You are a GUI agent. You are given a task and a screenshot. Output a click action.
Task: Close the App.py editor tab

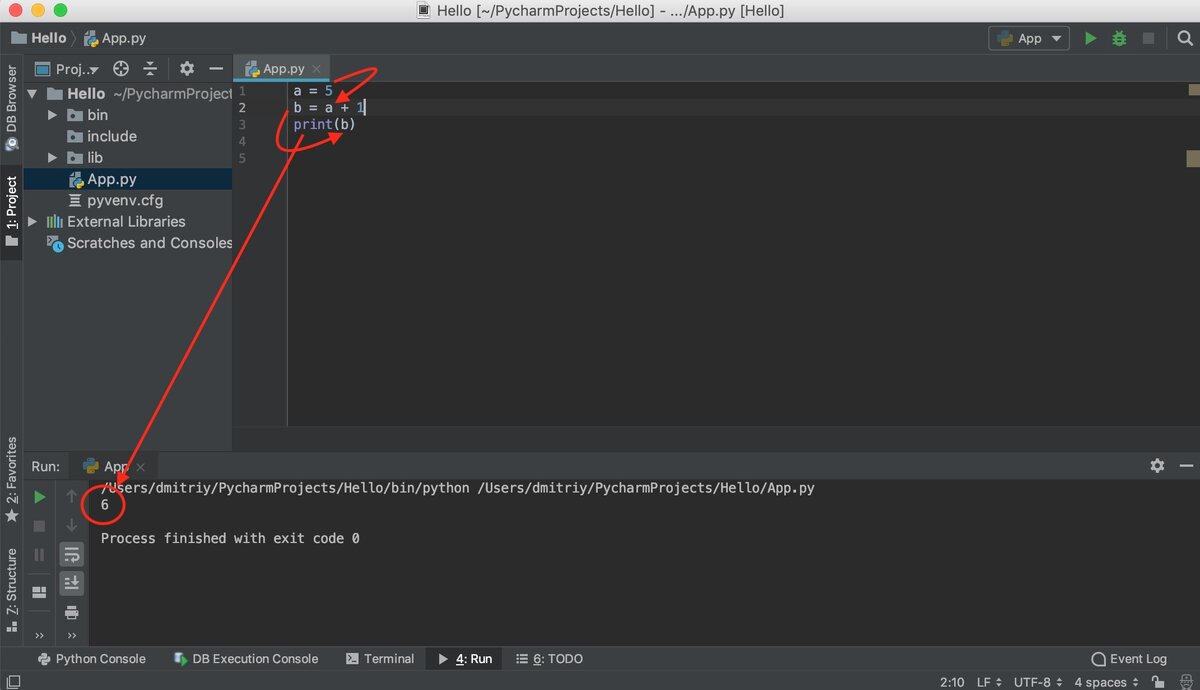(318, 69)
